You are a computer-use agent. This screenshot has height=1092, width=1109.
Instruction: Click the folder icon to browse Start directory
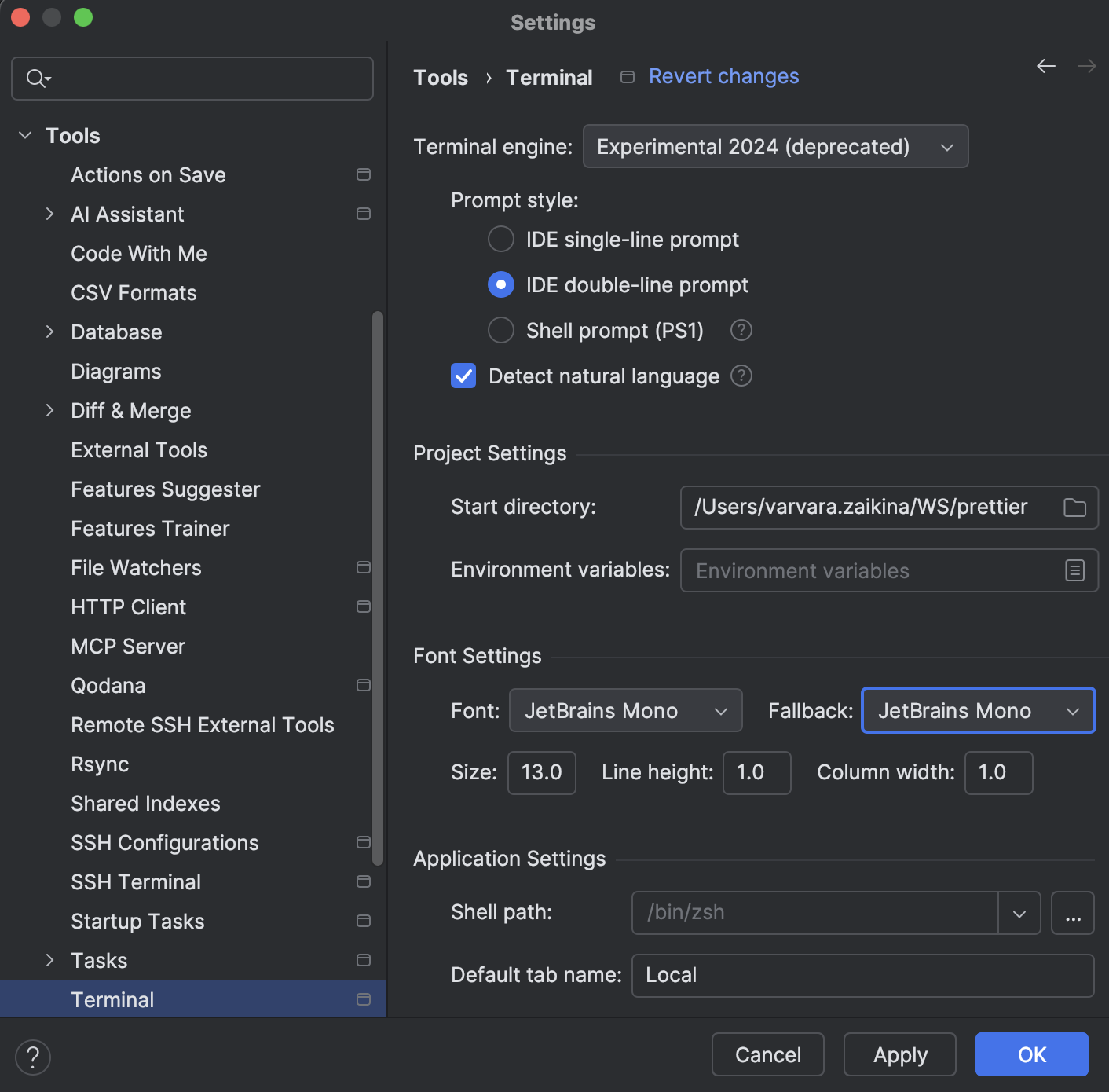pos(1074,508)
